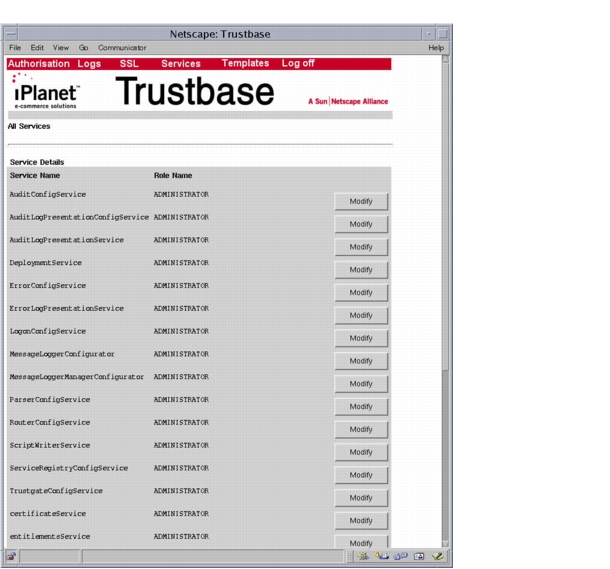This screenshot has width=610, height=569.
Task: Click the iPlanet logo
Action: 46,91
